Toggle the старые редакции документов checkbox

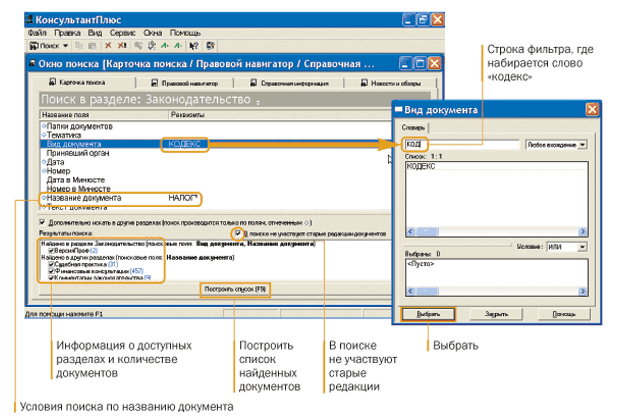(x=238, y=233)
